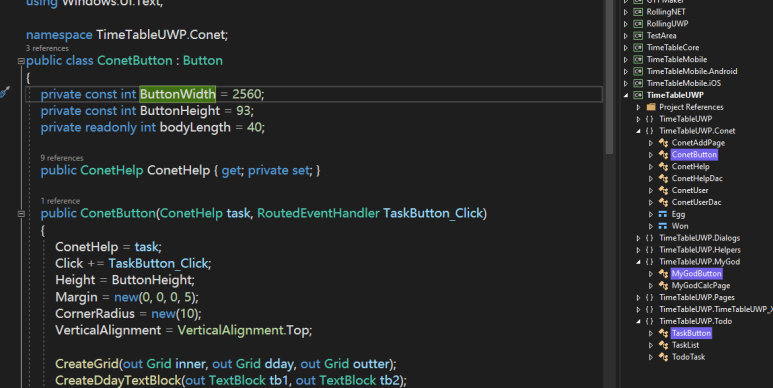Viewport: 773px width, 388px height.
Task: Expand the Project References node
Action: pyautogui.click(x=638, y=107)
